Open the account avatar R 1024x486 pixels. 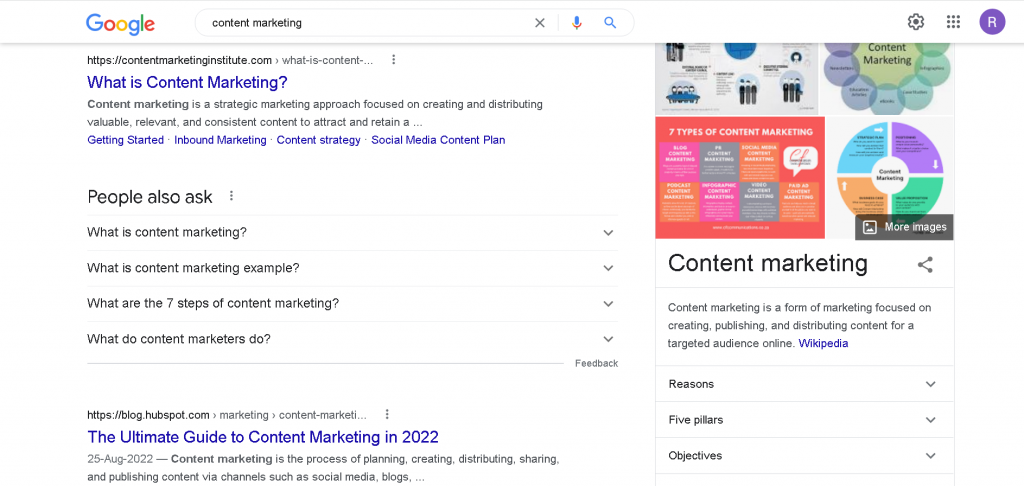(x=992, y=22)
